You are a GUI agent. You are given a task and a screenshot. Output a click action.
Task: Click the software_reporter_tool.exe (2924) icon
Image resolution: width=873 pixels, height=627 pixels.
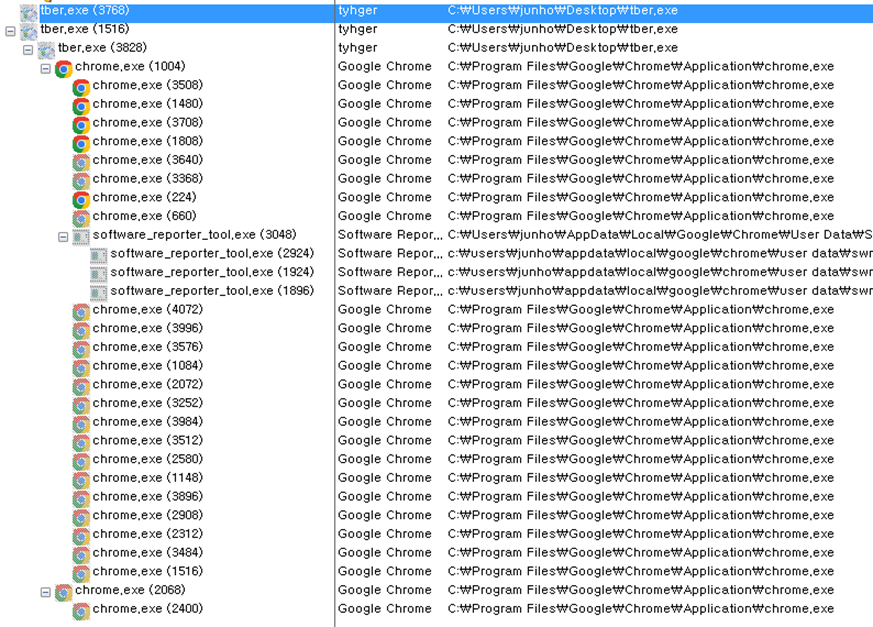(99, 256)
